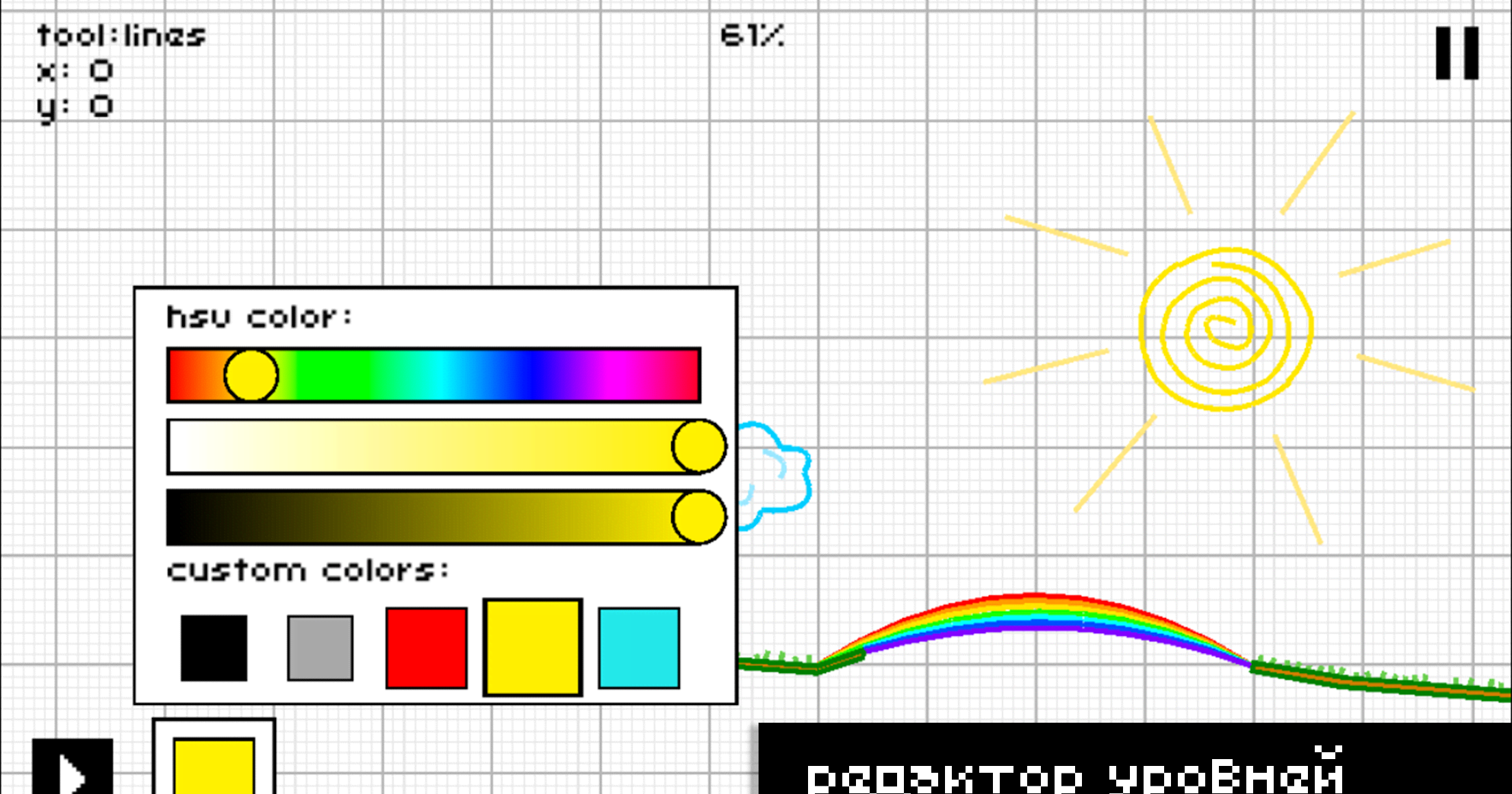Click the x: 0 coordinate readout

tap(75, 71)
